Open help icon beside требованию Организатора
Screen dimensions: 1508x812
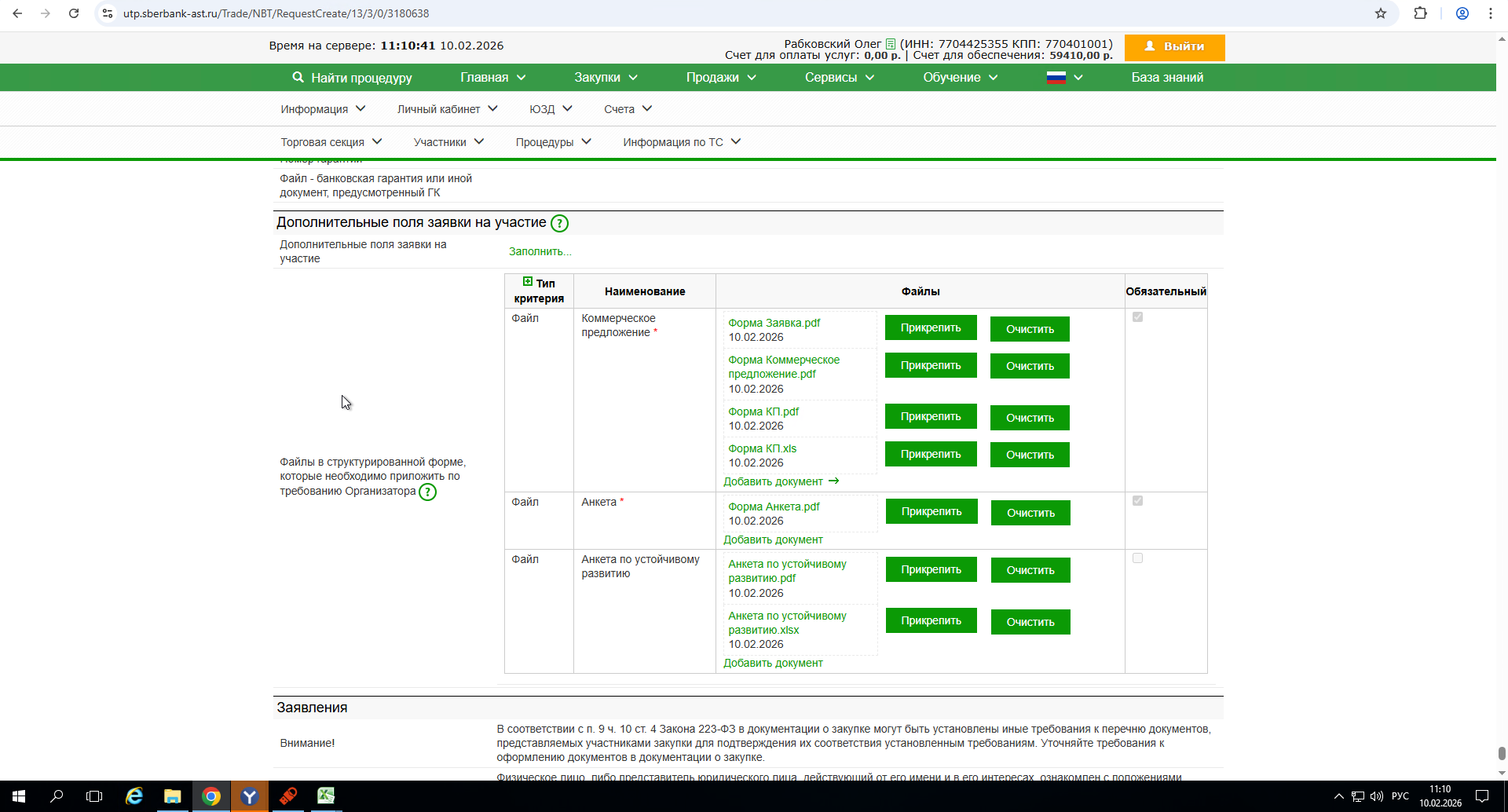point(427,492)
